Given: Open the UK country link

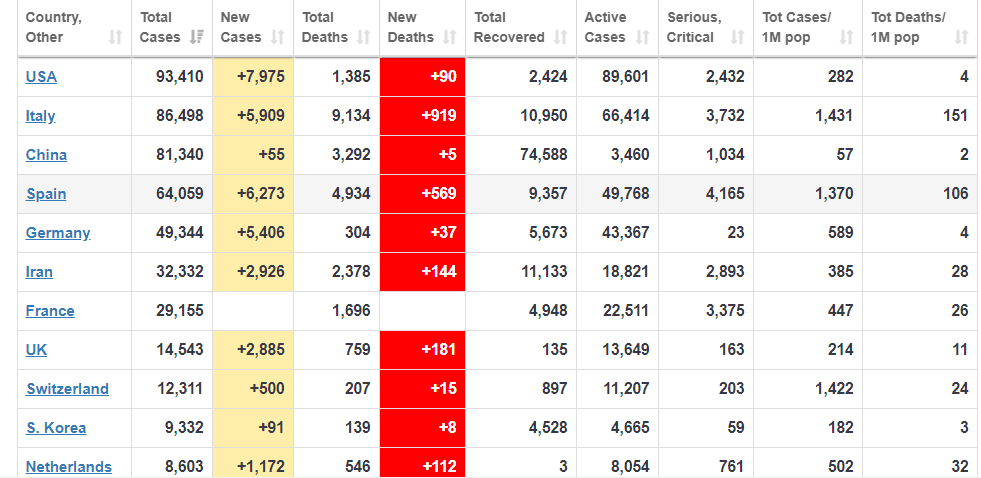Looking at the screenshot, I should 36,350.
